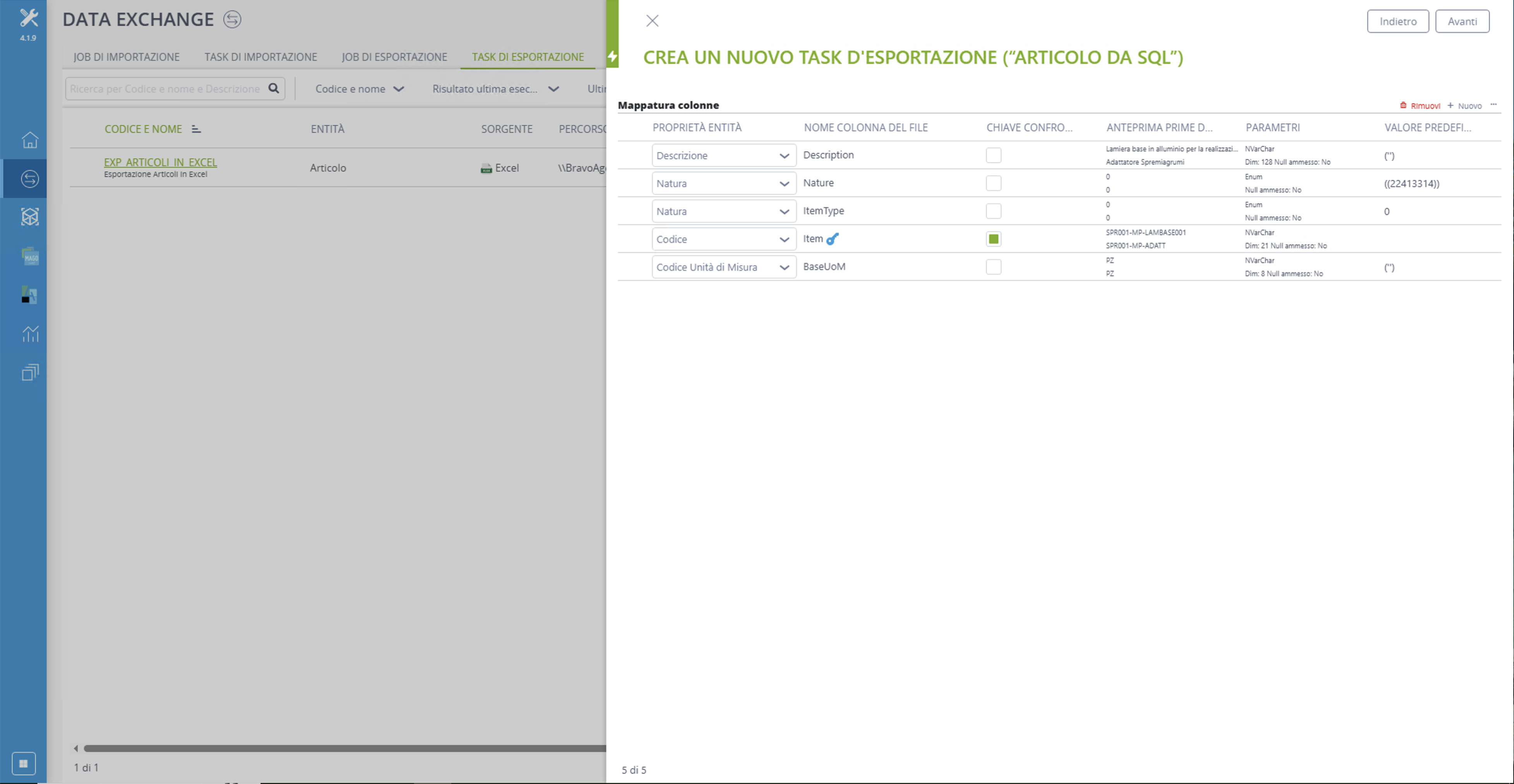Screen dimensions: 1514x784
Task: Open the EXP_ARTICOLI_IN_EXCEL link
Action: coord(161,162)
